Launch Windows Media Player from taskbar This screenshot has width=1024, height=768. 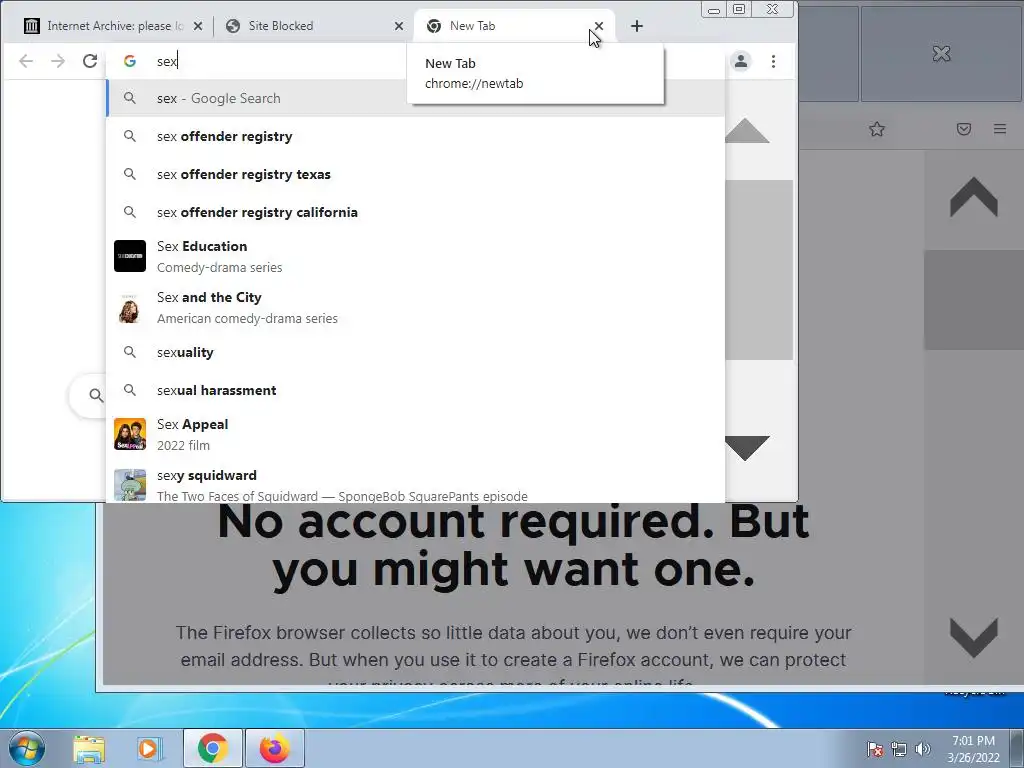(x=149, y=749)
